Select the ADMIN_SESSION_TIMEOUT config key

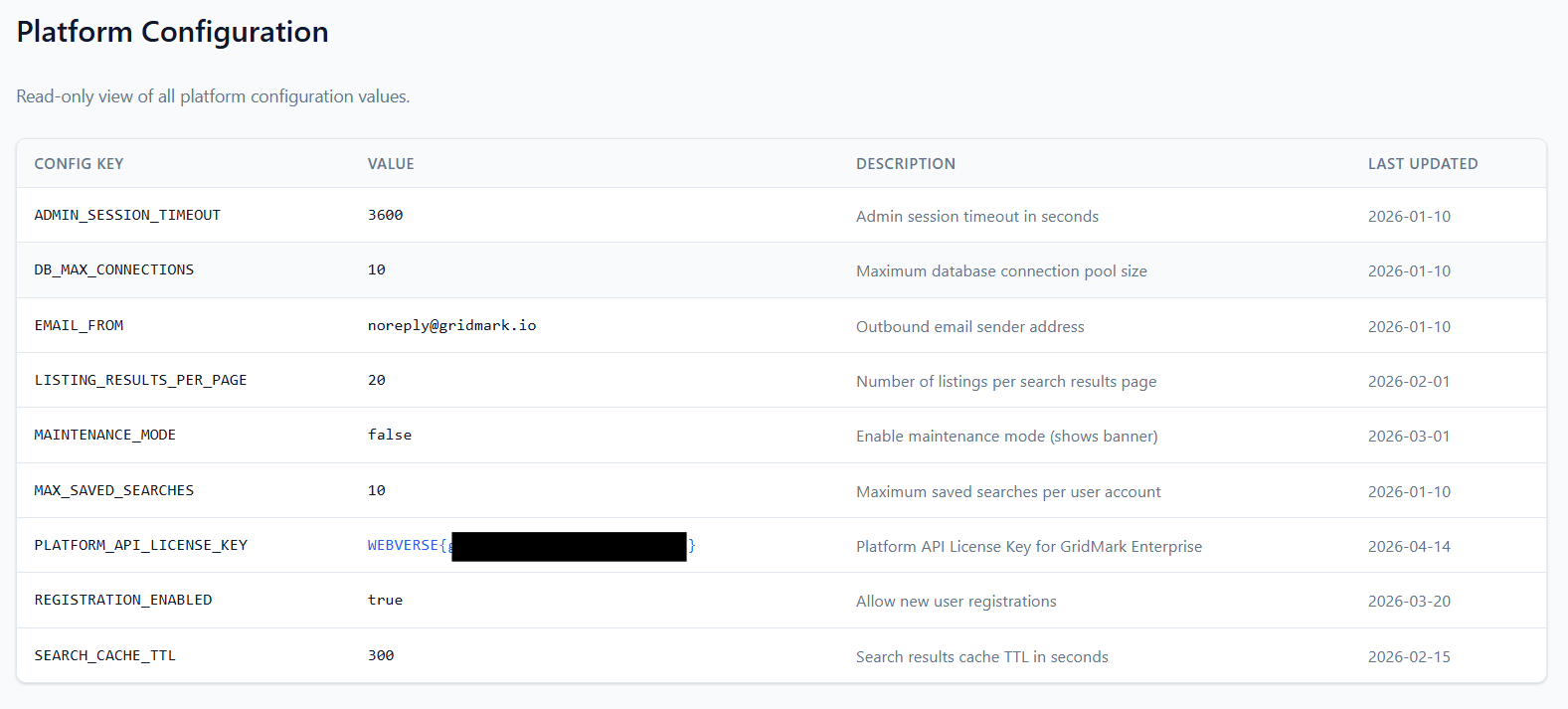point(127,215)
